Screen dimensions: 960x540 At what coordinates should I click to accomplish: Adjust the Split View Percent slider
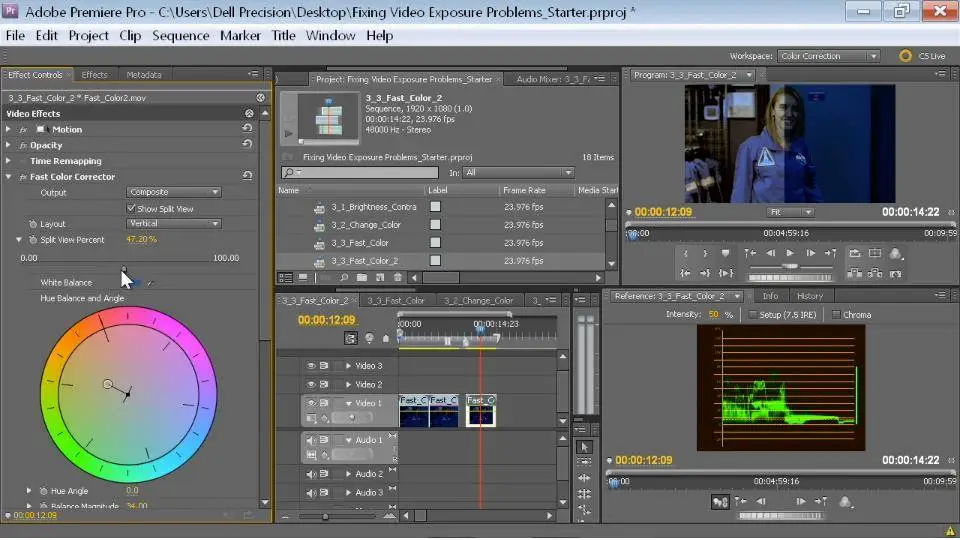point(124,268)
